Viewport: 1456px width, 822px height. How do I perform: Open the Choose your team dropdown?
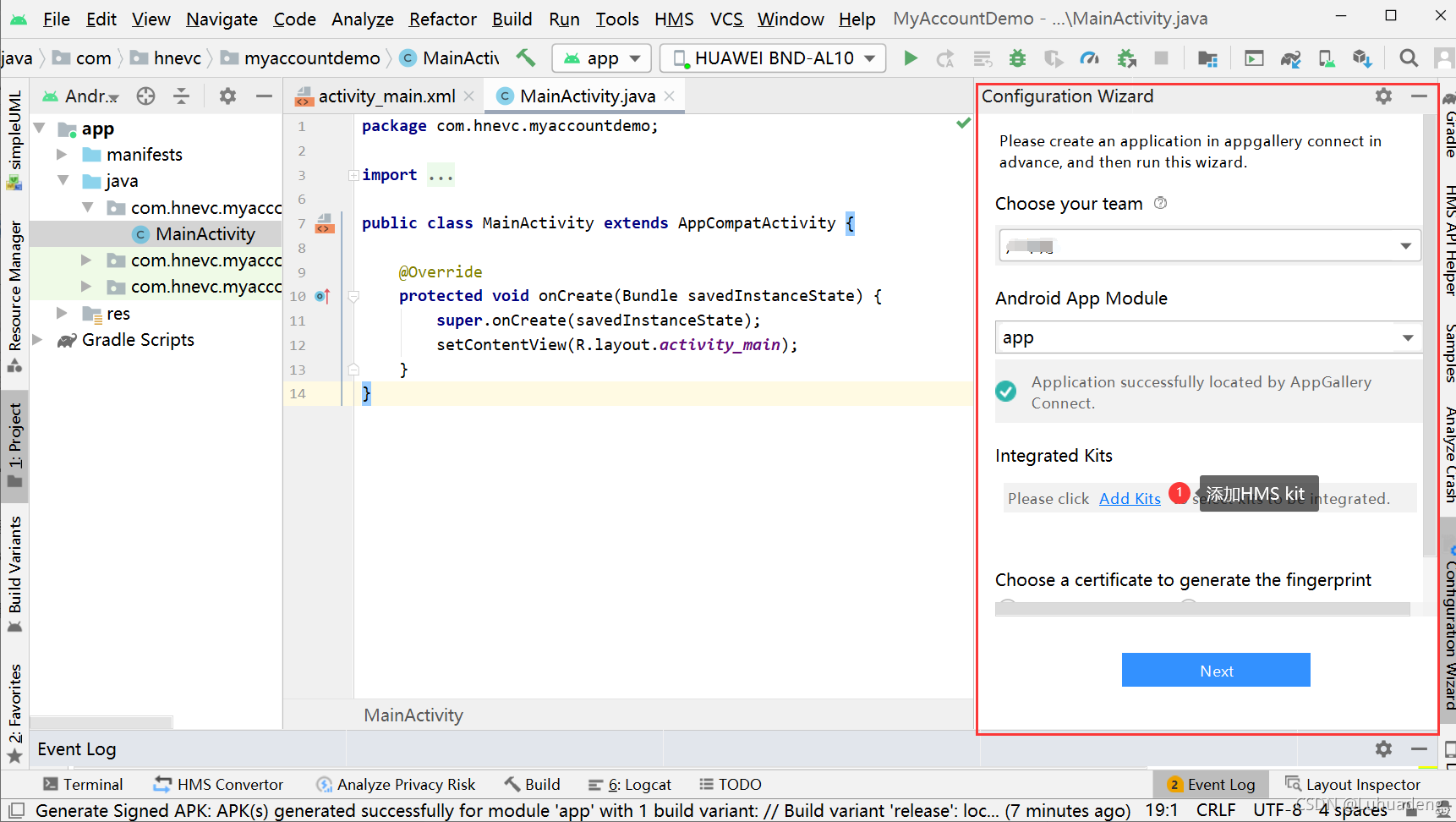coord(1209,246)
